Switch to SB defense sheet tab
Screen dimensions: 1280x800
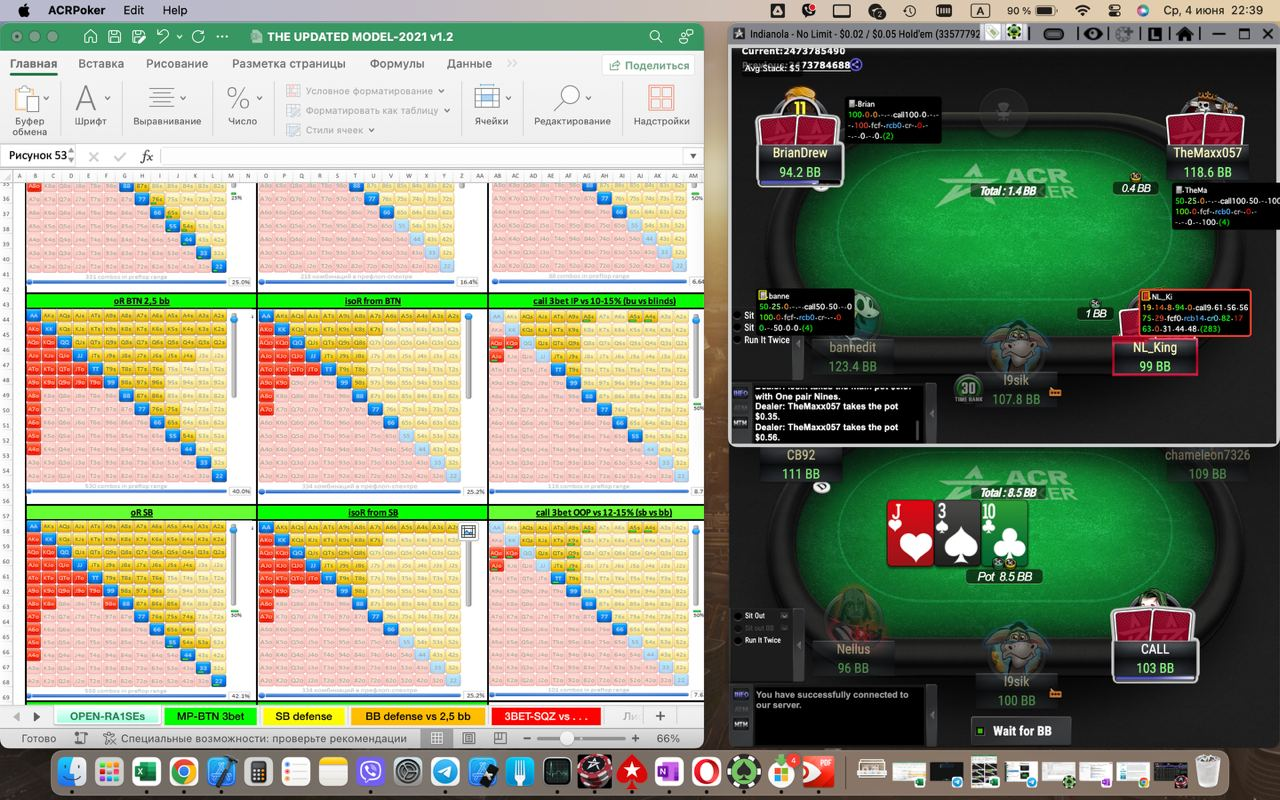(304, 716)
